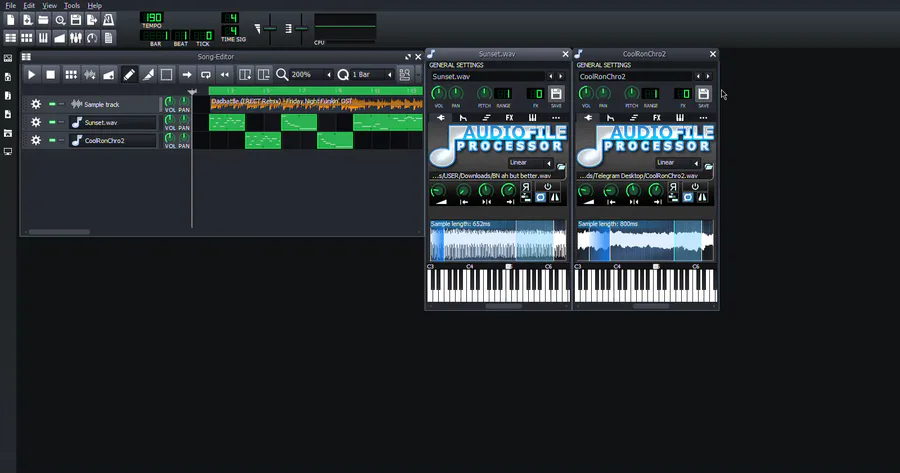Add a sample track in Song Editor
The height and width of the screenshot is (473, 900).
(x=90, y=75)
